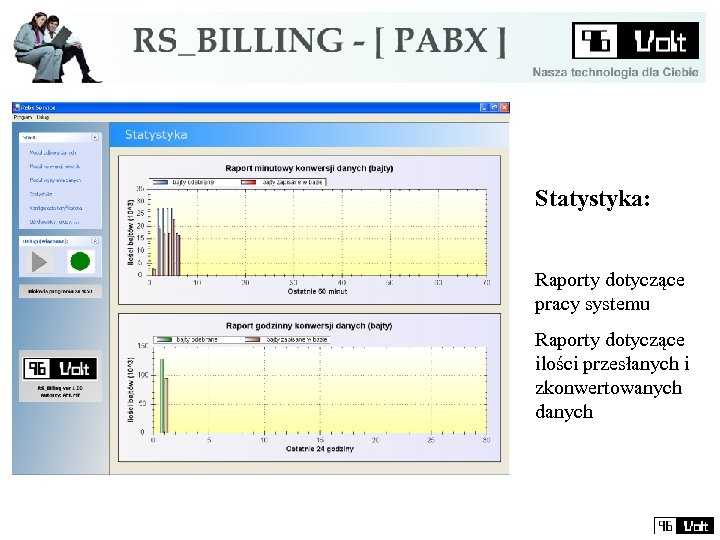Click blue legend swatch in minute report
The height and width of the screenshot is (540, 720).
[x=160, y=183]
